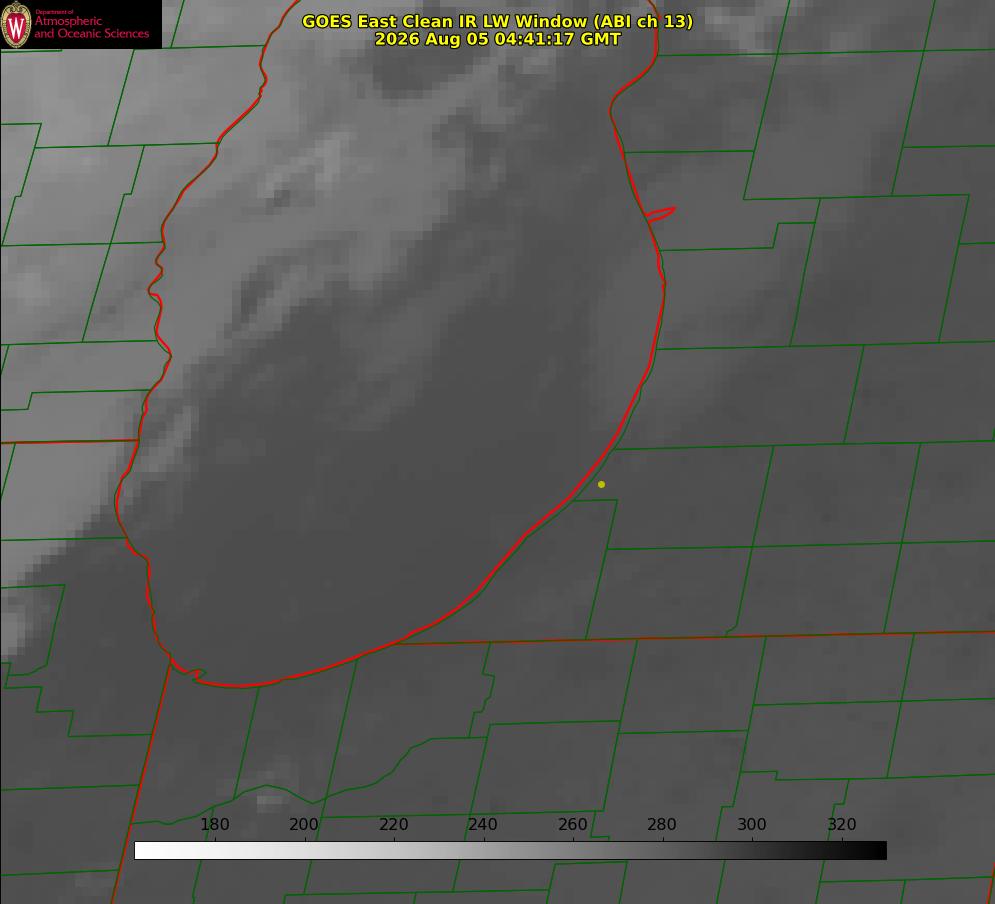
Task: Click the 280 label on the colorbar
Action: [662, 824]
